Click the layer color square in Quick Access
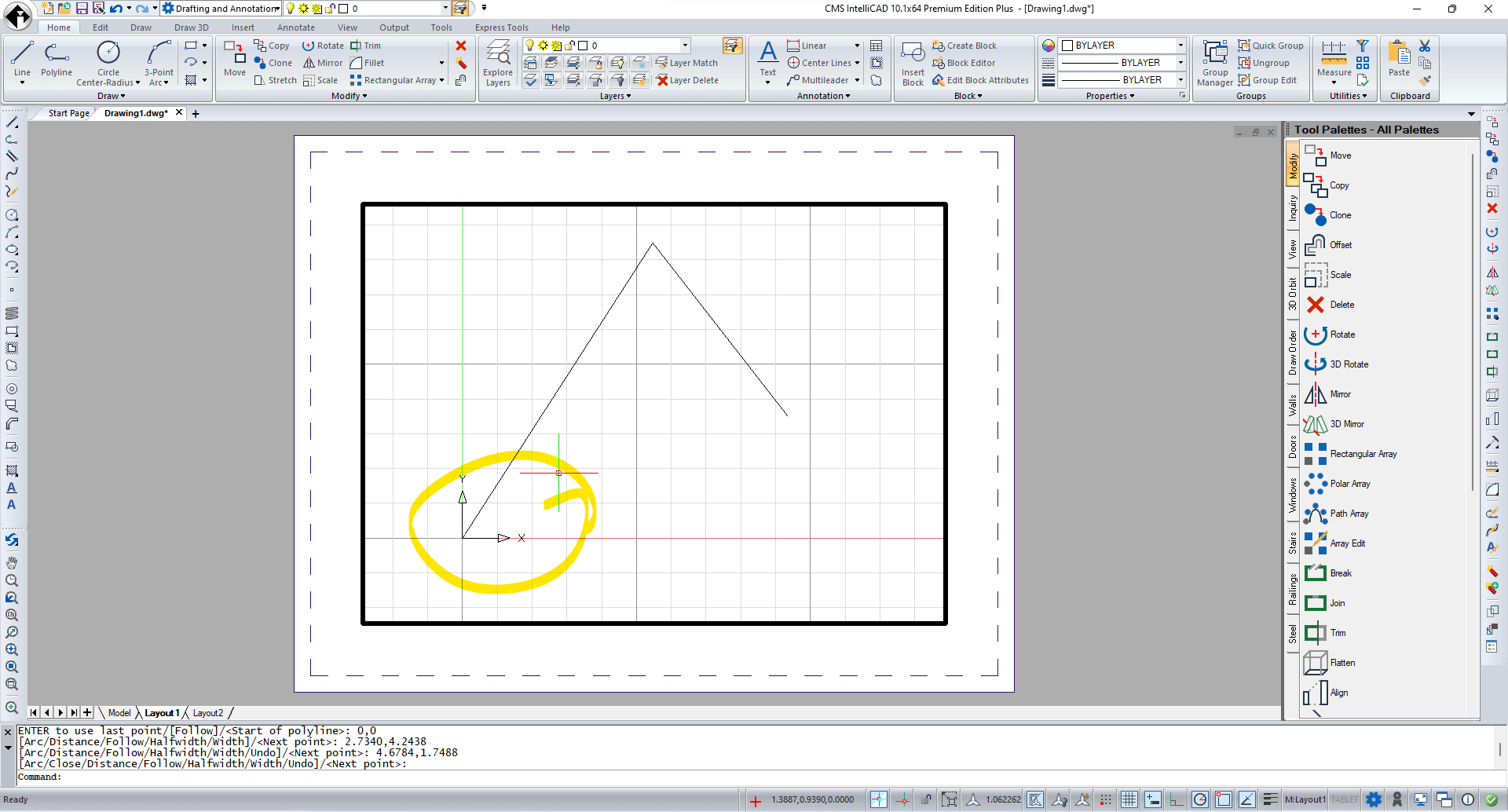 click(x=342, y=9)
